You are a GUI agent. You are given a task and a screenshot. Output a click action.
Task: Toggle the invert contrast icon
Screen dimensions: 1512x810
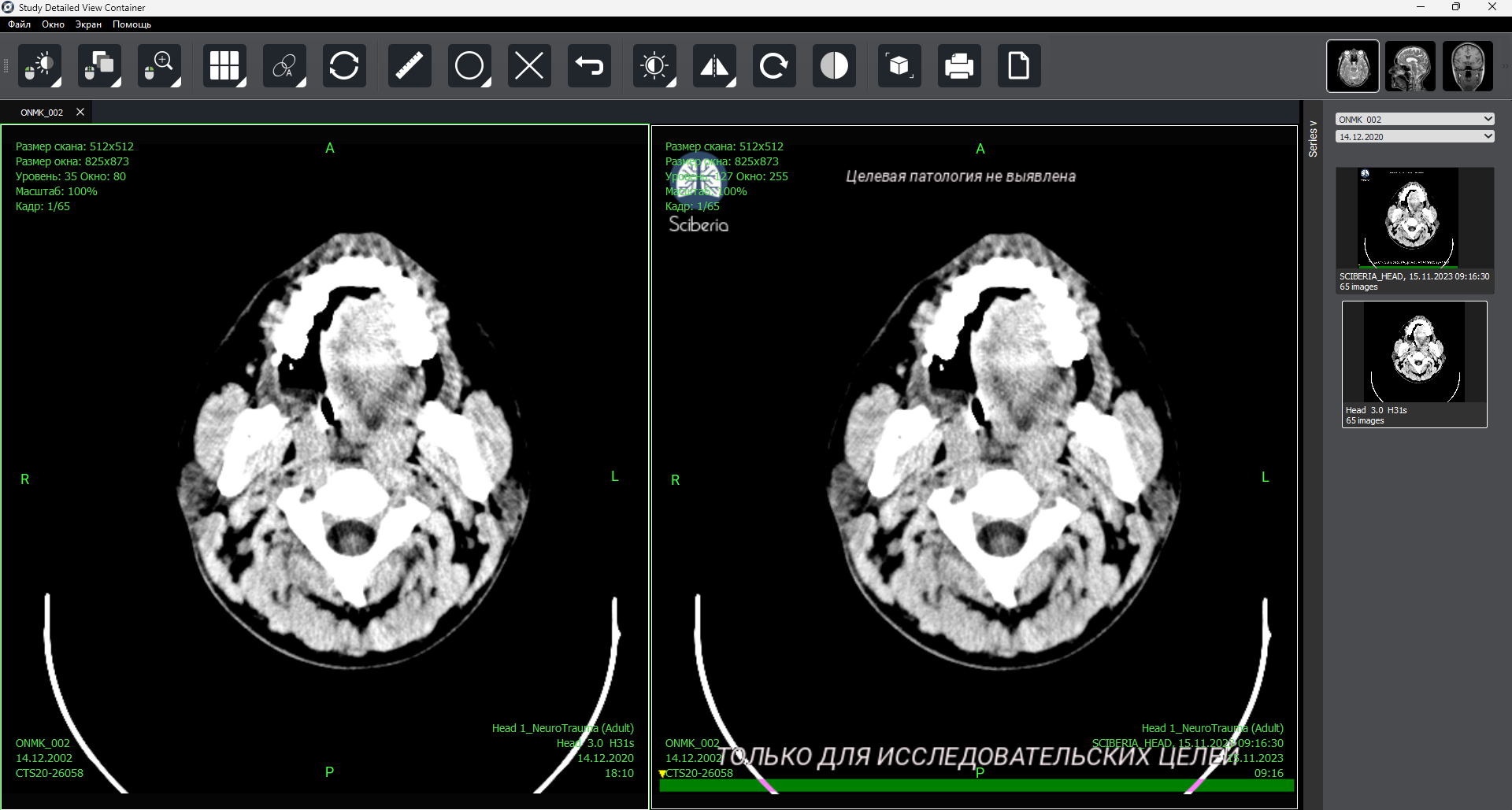tap(834, 66)
